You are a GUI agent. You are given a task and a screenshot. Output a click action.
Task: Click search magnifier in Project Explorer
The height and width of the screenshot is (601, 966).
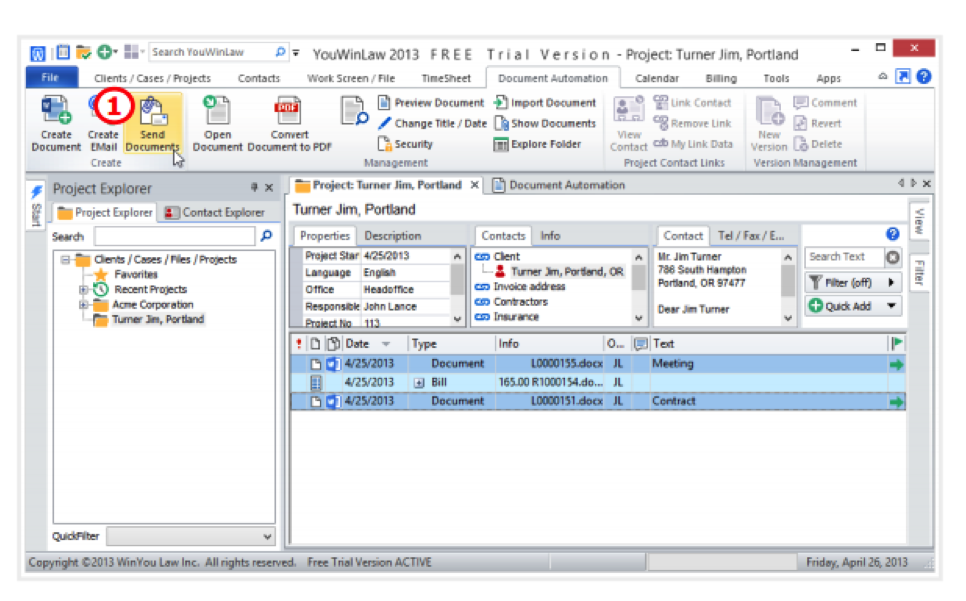(x=266, y=236)
